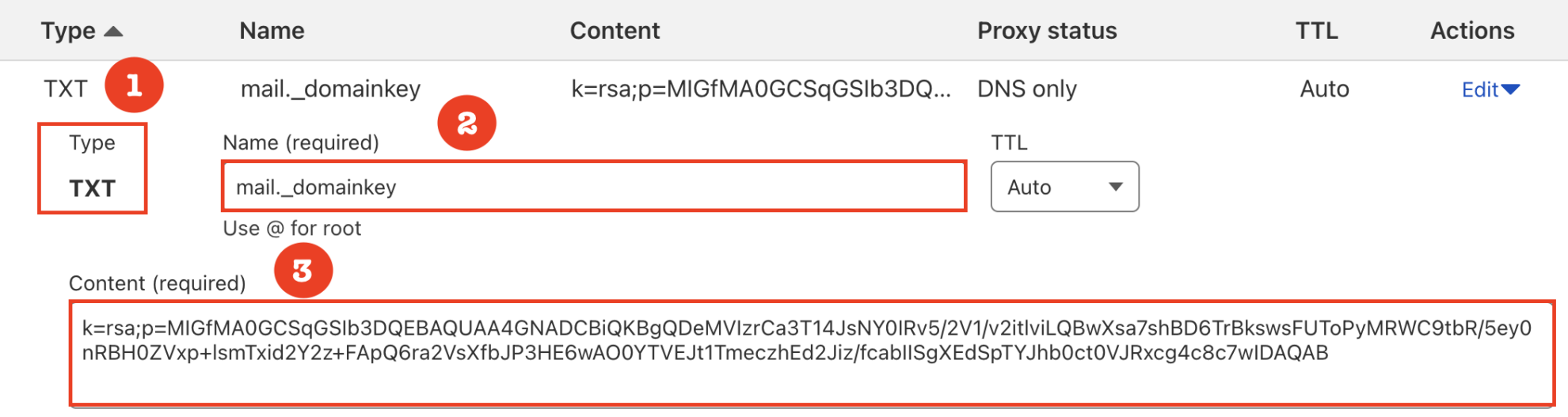This screenshot has height=417, width=1568.
Task: Click the Name column header
Action: coord(272,31)
